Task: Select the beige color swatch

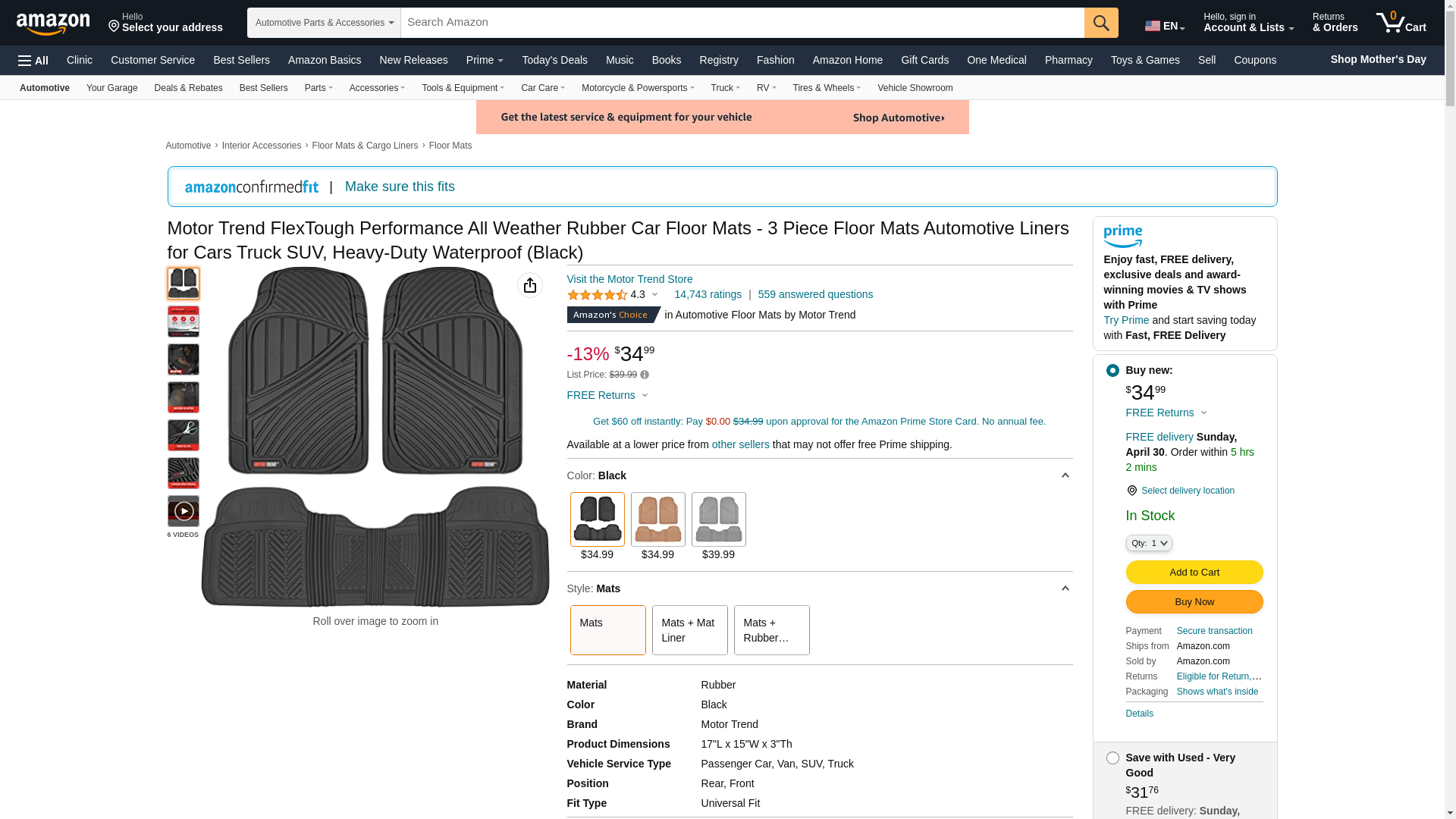Action: (x=657, y=519)
